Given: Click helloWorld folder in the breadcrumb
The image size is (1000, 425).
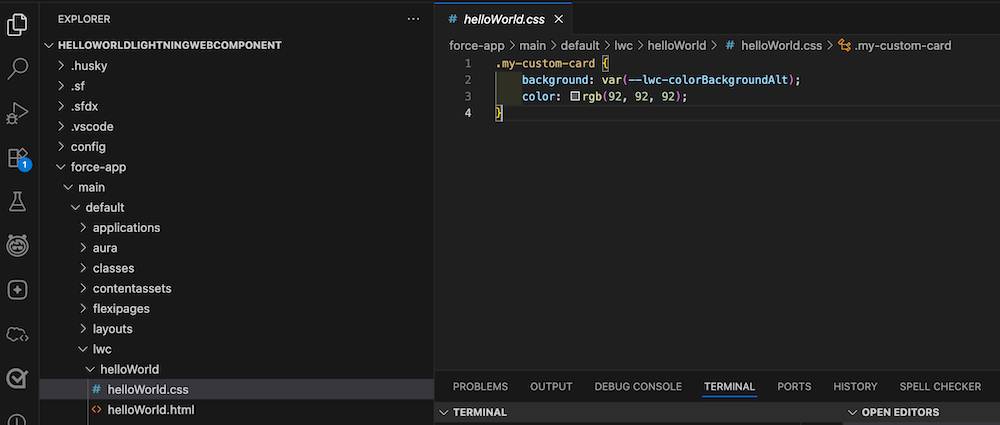Looking at the screenshot, I should point(677,45).
